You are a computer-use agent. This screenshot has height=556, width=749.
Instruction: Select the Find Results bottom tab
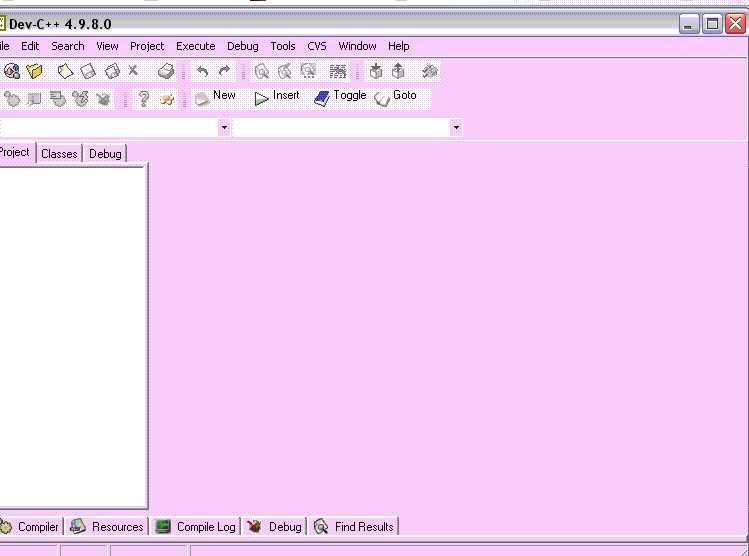[354, 527]
